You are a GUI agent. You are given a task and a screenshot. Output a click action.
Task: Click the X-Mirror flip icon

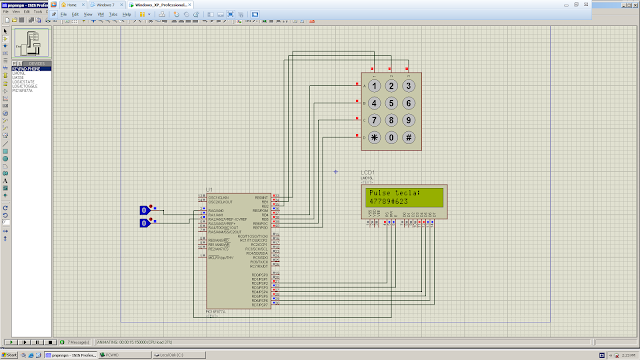(5, 231)
